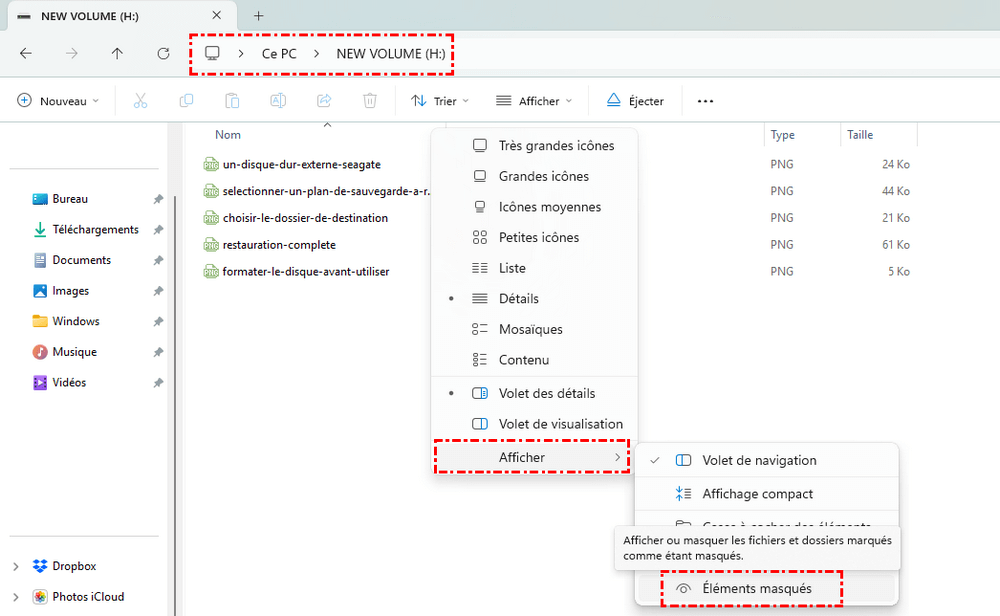Viewport: 1000px width, 616px height.
Task: Toggle Éléments masqués visibility option
Action: pyautogui.click(x=756, y=589)
